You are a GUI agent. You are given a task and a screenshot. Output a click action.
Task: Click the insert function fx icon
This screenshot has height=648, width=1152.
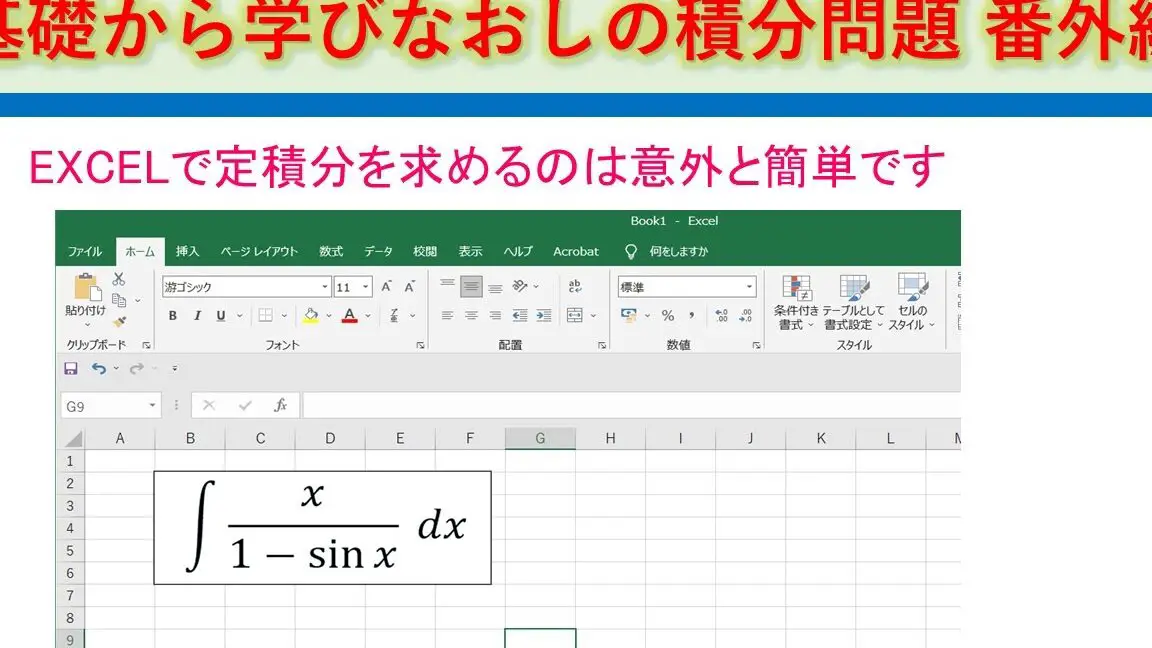(x=281, y=405)
